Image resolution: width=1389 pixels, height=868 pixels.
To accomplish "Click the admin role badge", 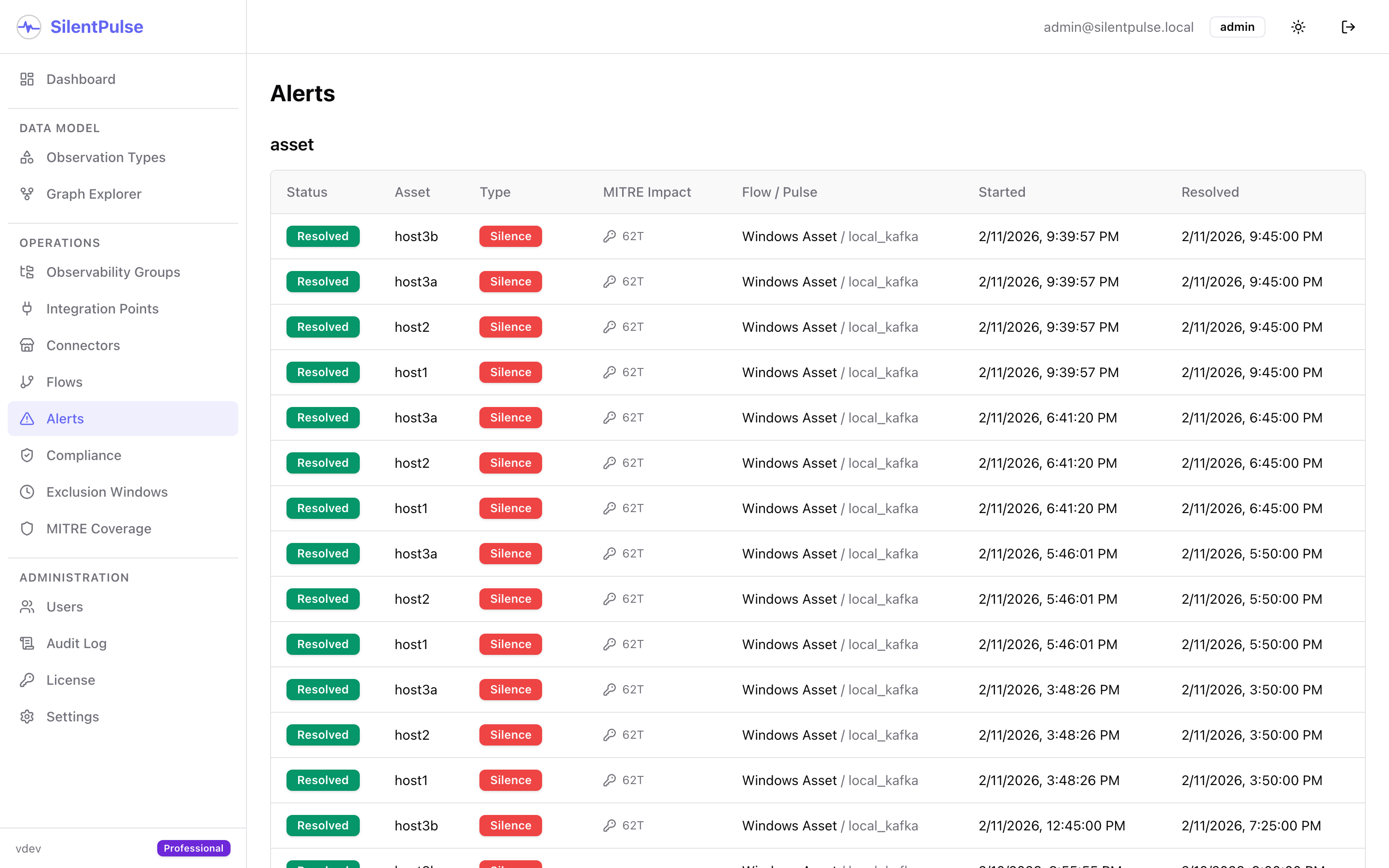I will pyautogui.click(x=1237, y=27).
